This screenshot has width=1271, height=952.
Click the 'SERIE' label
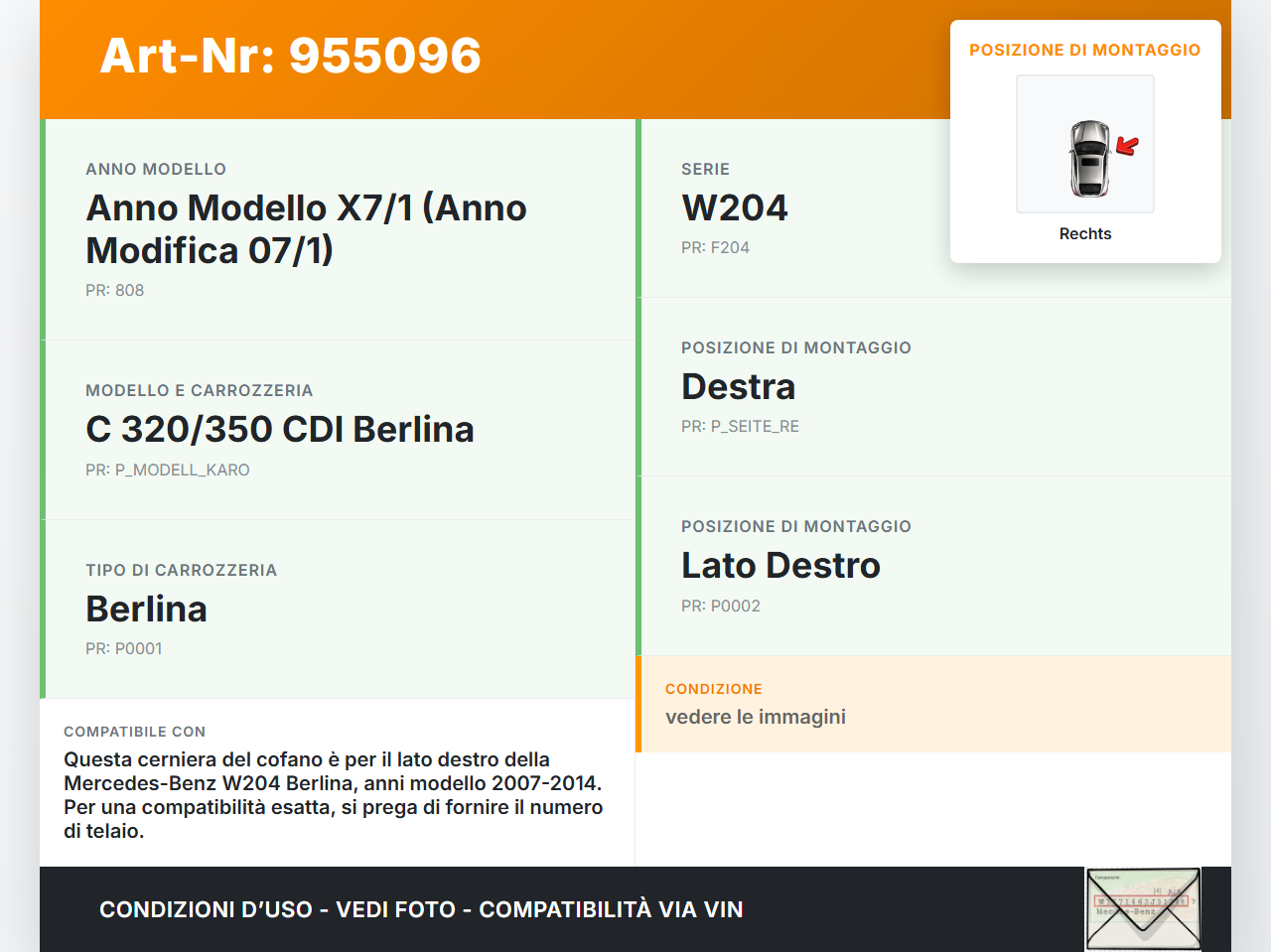tap(706, 169)
